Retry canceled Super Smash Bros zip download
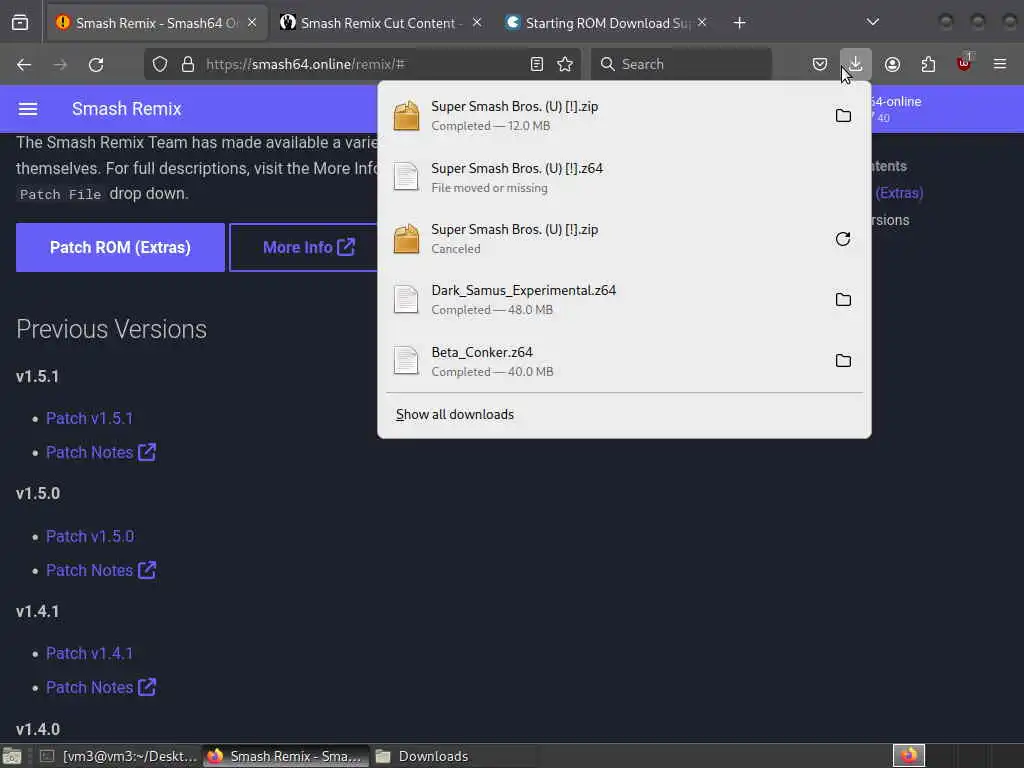Viewport: 1024px width, 768px height. tap(843, 239)
